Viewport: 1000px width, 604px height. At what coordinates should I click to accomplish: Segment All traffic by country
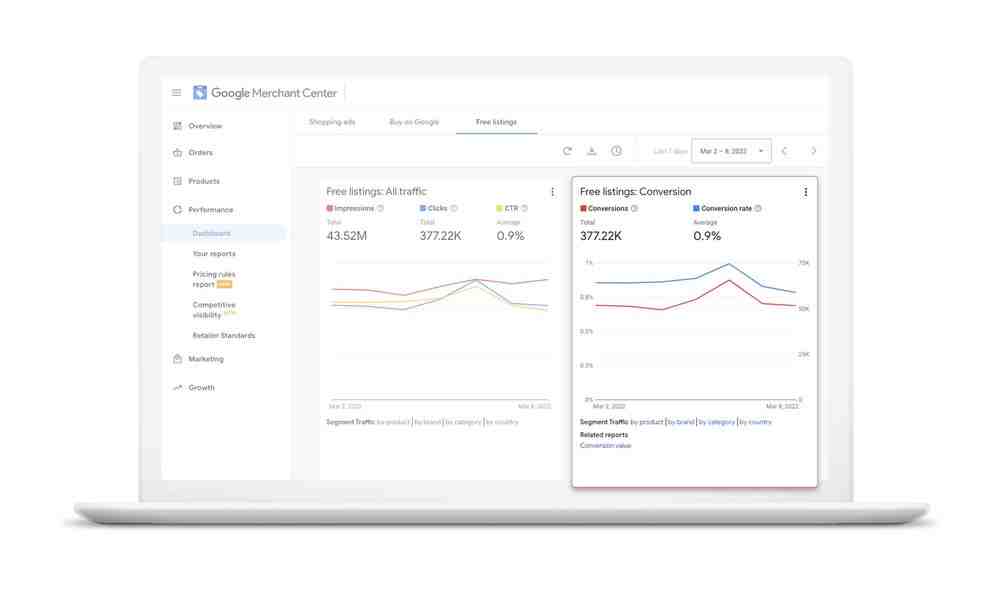point(502,422)
